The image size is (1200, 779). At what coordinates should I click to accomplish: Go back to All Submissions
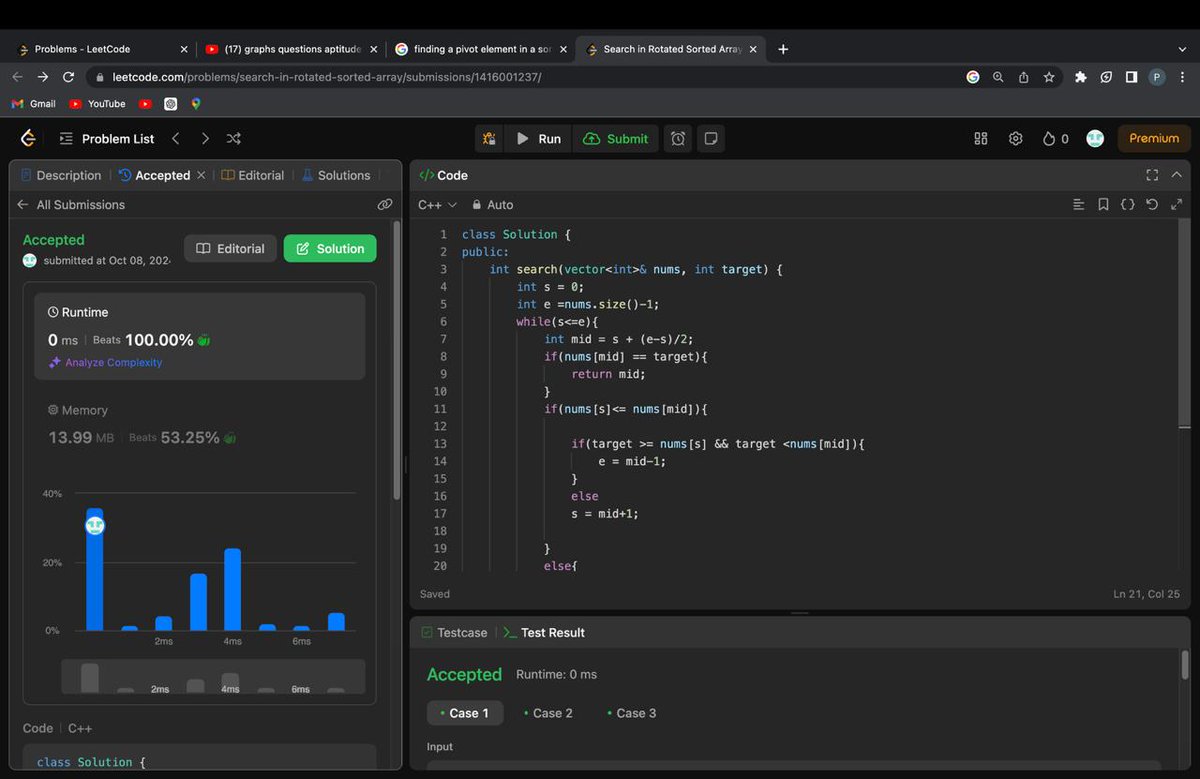coord(71,204)
